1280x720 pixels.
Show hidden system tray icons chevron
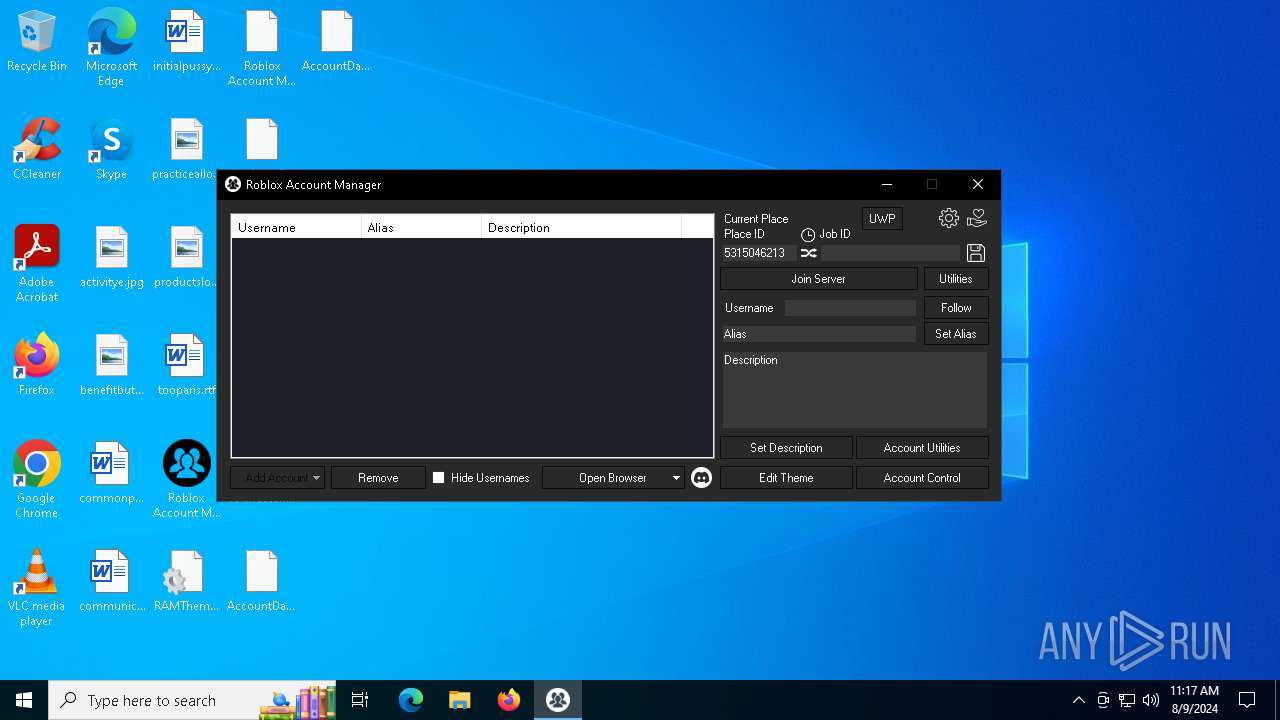coord(1078,700)
